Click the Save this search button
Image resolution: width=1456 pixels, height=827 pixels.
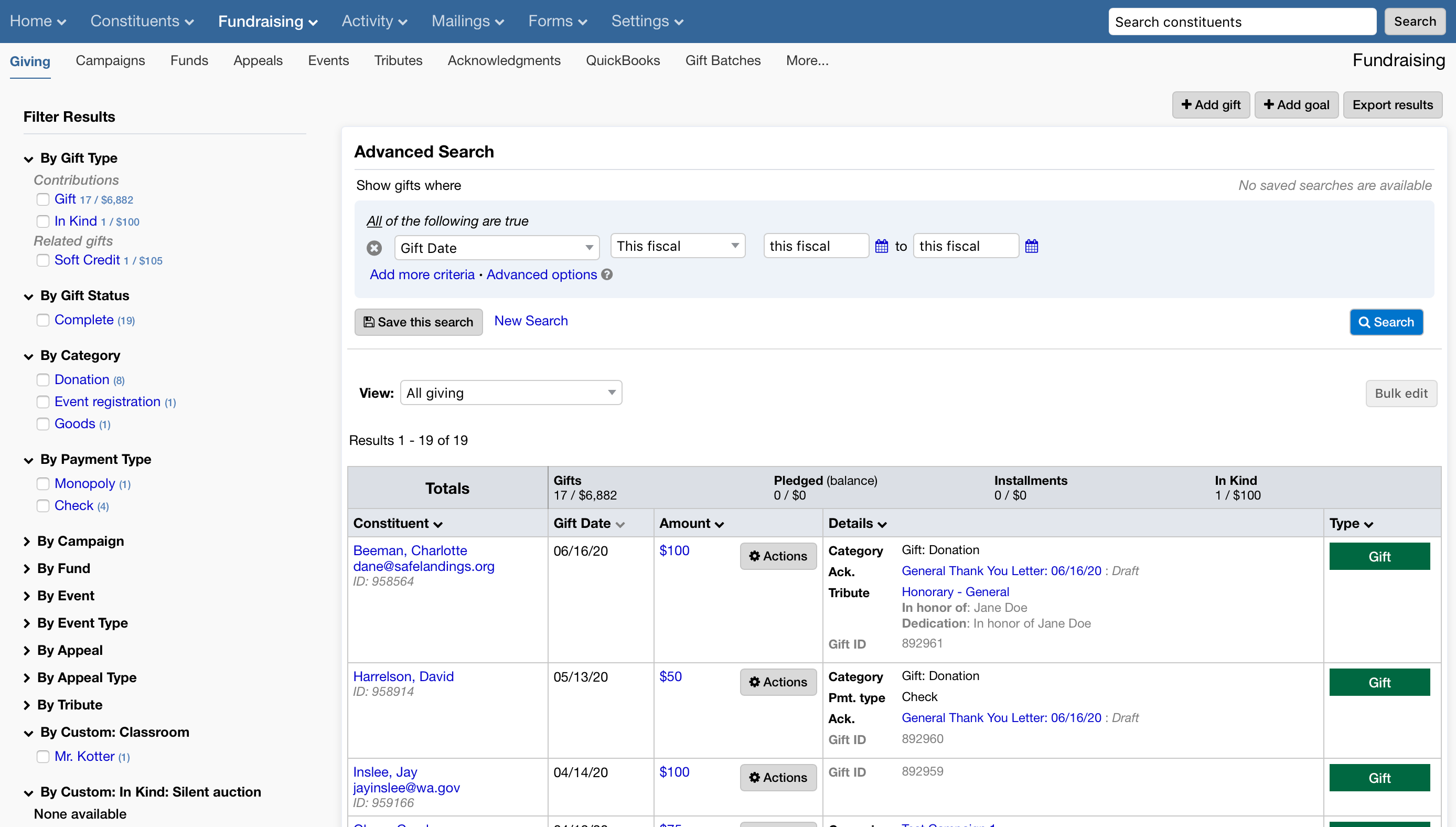[419, 322]
